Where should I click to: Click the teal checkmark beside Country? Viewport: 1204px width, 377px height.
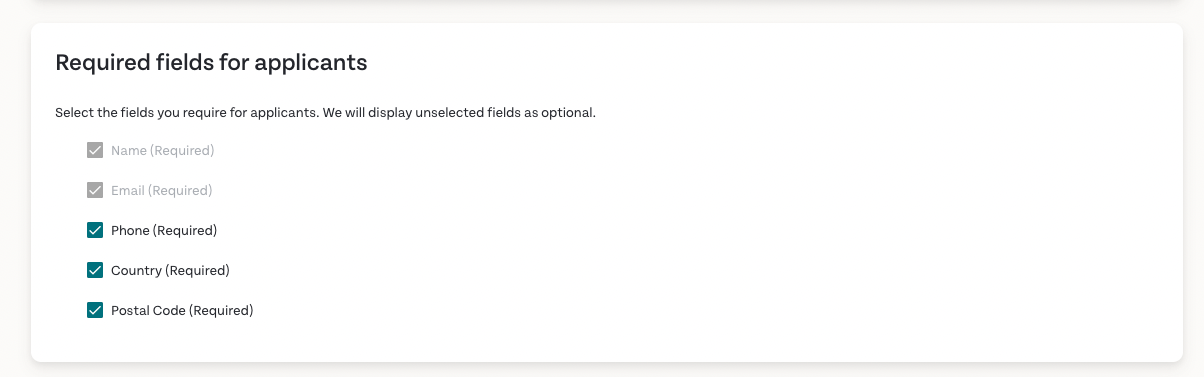[x=95, y=270]
